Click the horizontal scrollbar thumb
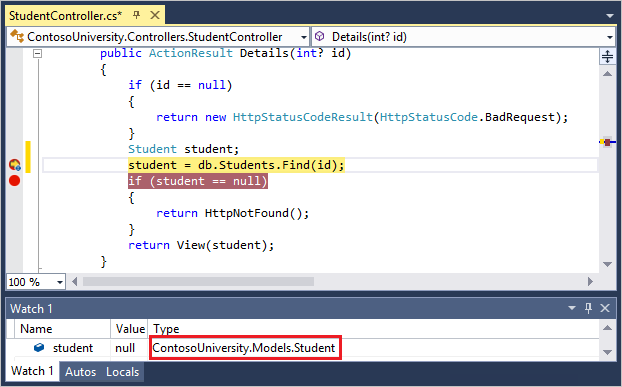Viewport: 622px width, 387px height. [198, 282]
